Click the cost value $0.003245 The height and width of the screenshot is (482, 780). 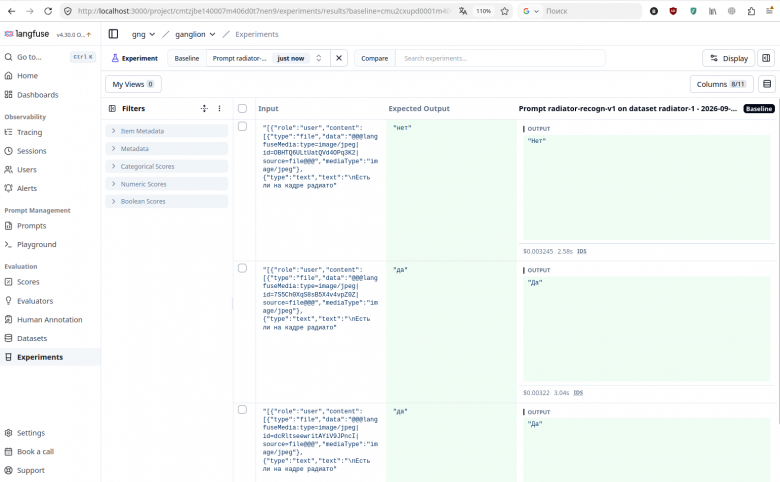point(538,251)
